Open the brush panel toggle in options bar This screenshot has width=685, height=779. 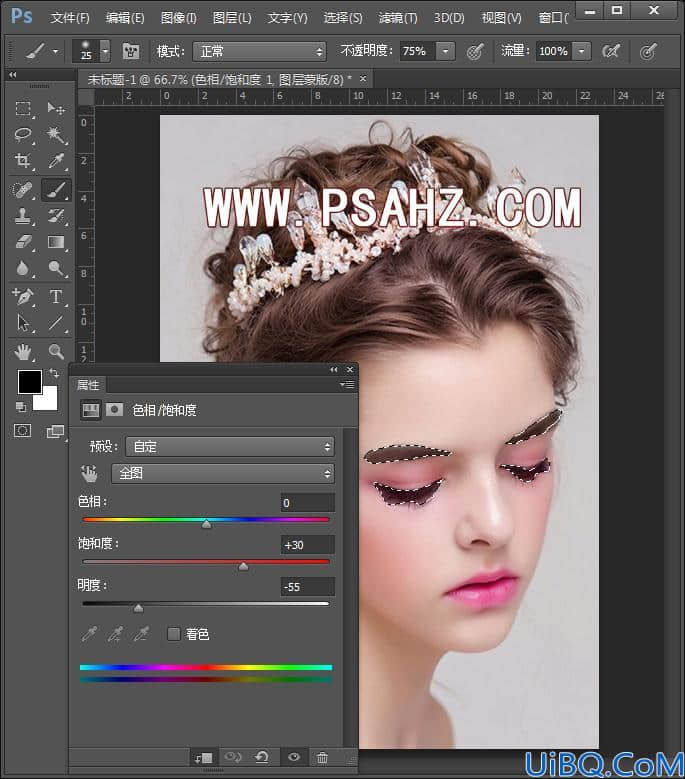coord(131,51)
